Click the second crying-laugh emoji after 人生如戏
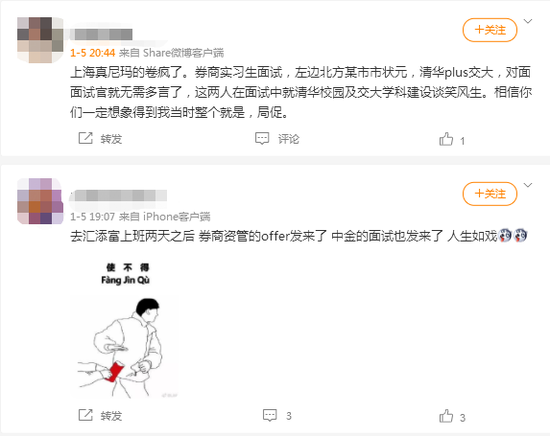The image size is (550, 436). tap(520, 236)
